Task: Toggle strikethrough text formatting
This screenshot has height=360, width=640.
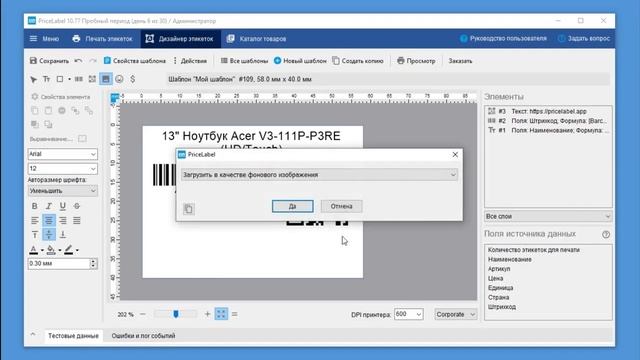Action: click(77, 206)
